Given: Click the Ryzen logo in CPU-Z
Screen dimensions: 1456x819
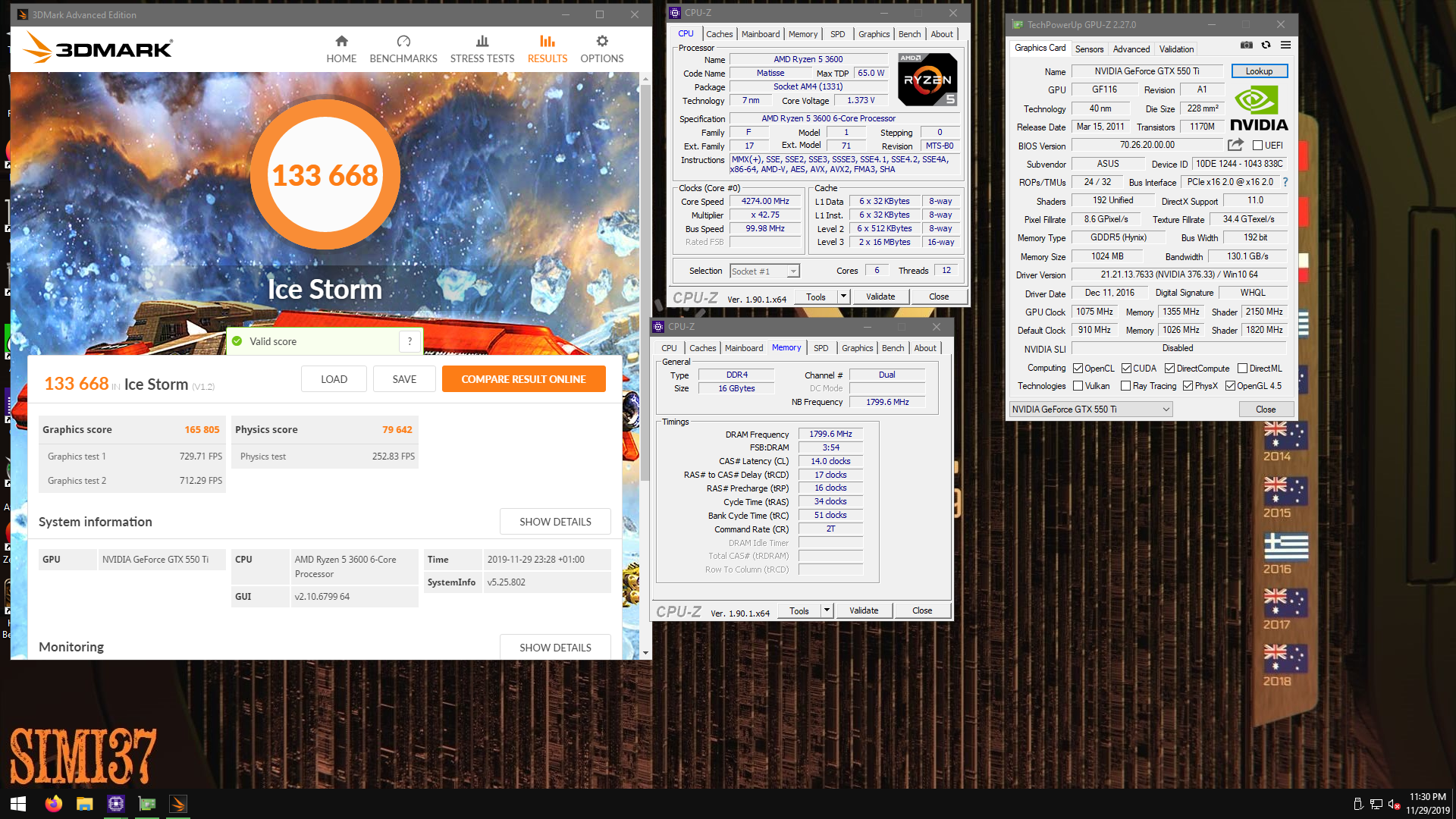Looking at the screenshot, I should [927, 80].
